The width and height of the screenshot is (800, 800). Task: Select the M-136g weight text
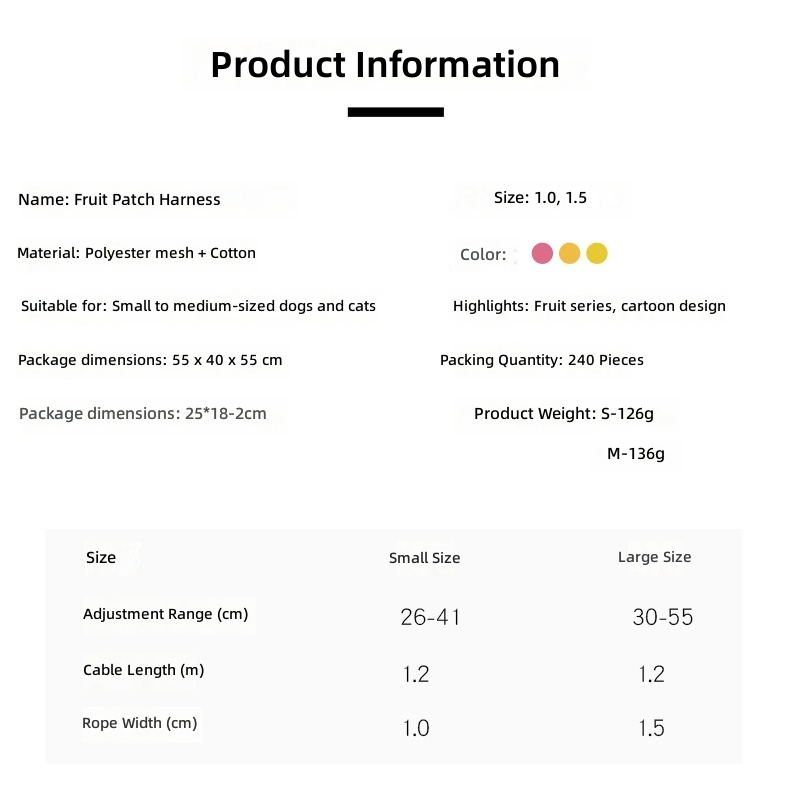pyautogui.click(x=636, y=454)
